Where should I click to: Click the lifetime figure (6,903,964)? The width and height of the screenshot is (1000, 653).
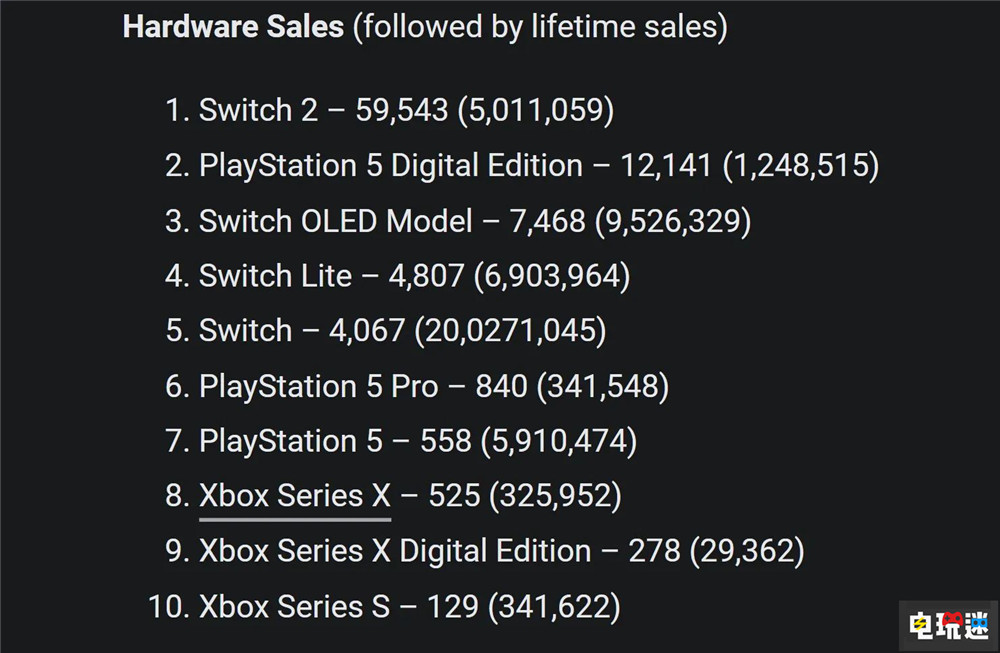point(551,276)
